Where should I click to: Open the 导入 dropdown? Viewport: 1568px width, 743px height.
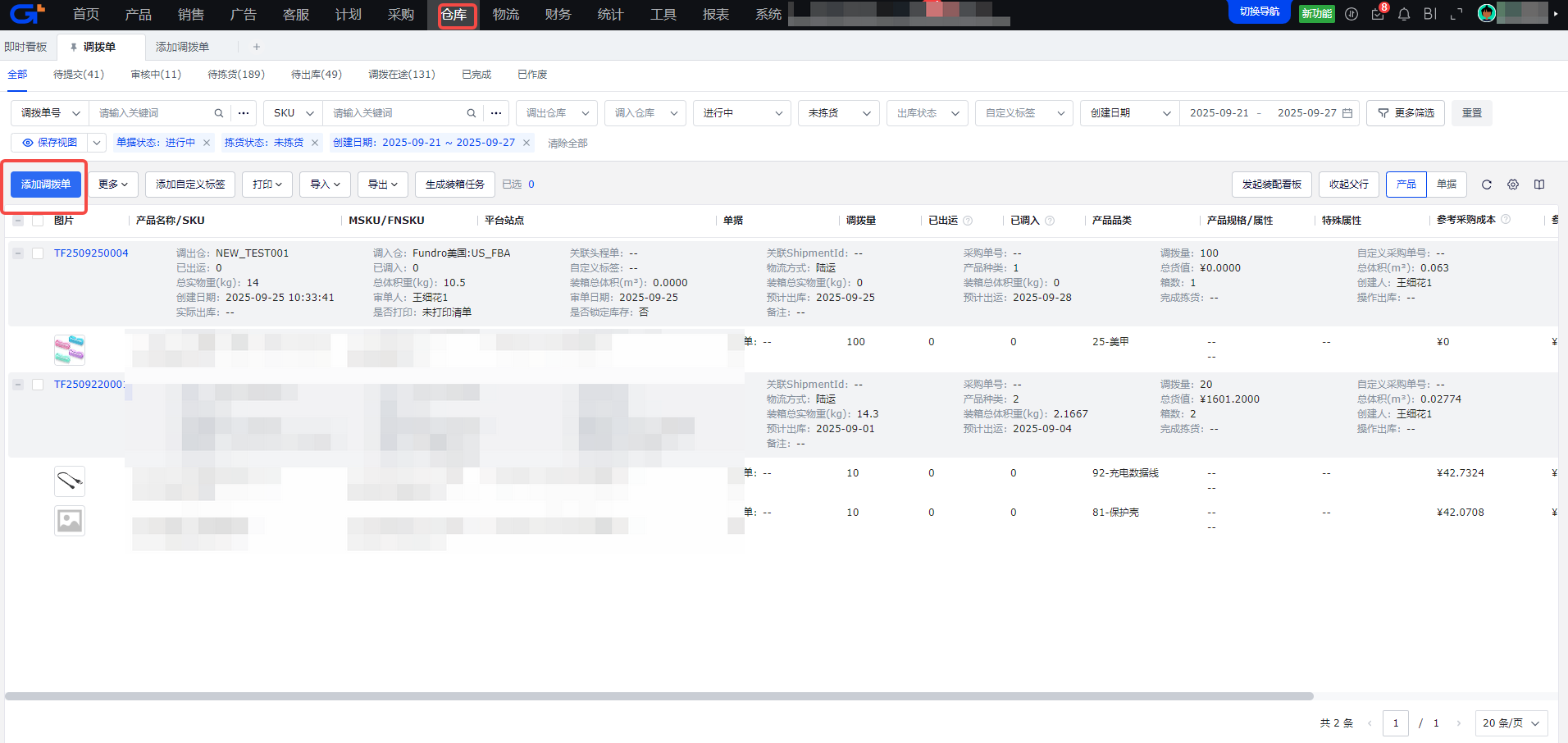tap(325, 185)
